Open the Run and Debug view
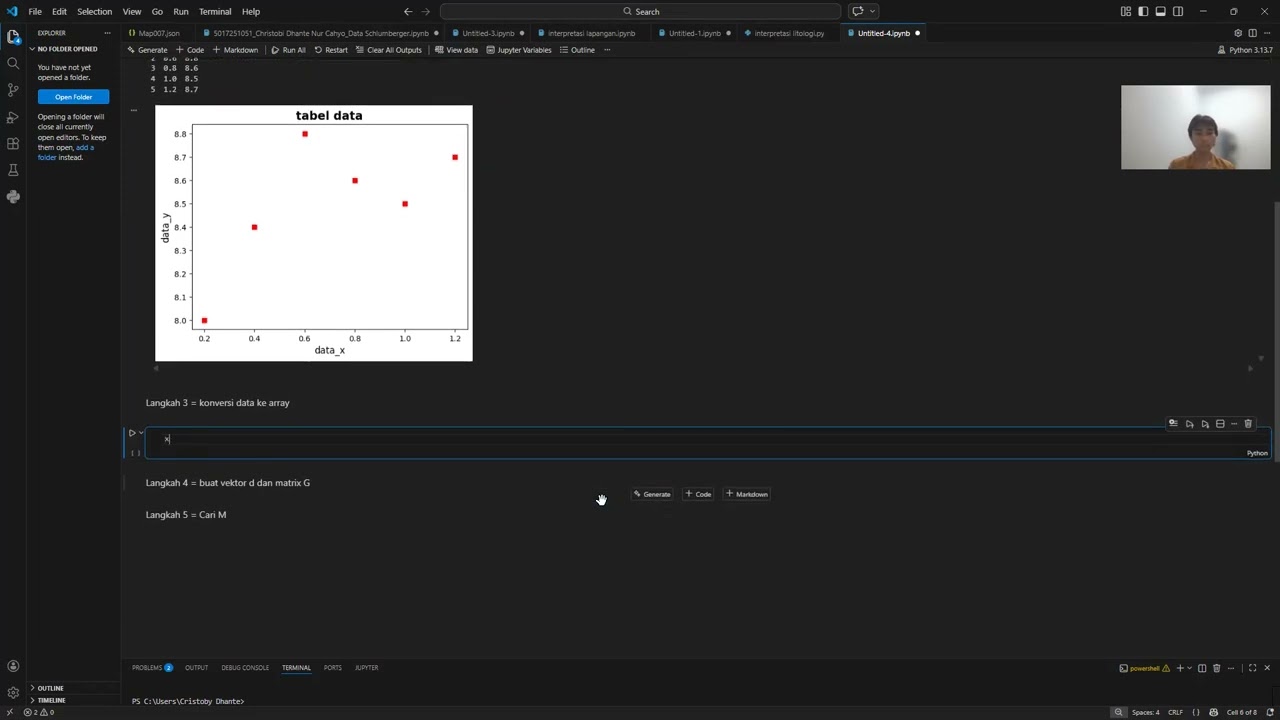Viewport: 1280px width, 720px height. coord(13,117)
